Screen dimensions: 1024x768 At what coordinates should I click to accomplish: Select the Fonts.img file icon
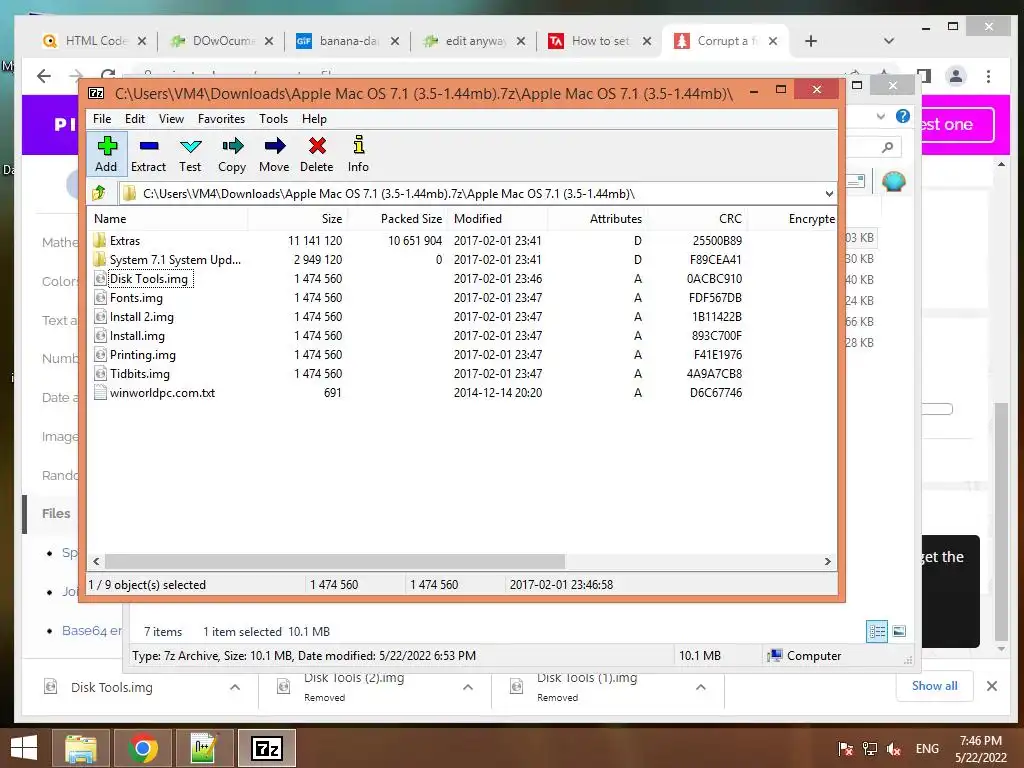pos(100,298)
